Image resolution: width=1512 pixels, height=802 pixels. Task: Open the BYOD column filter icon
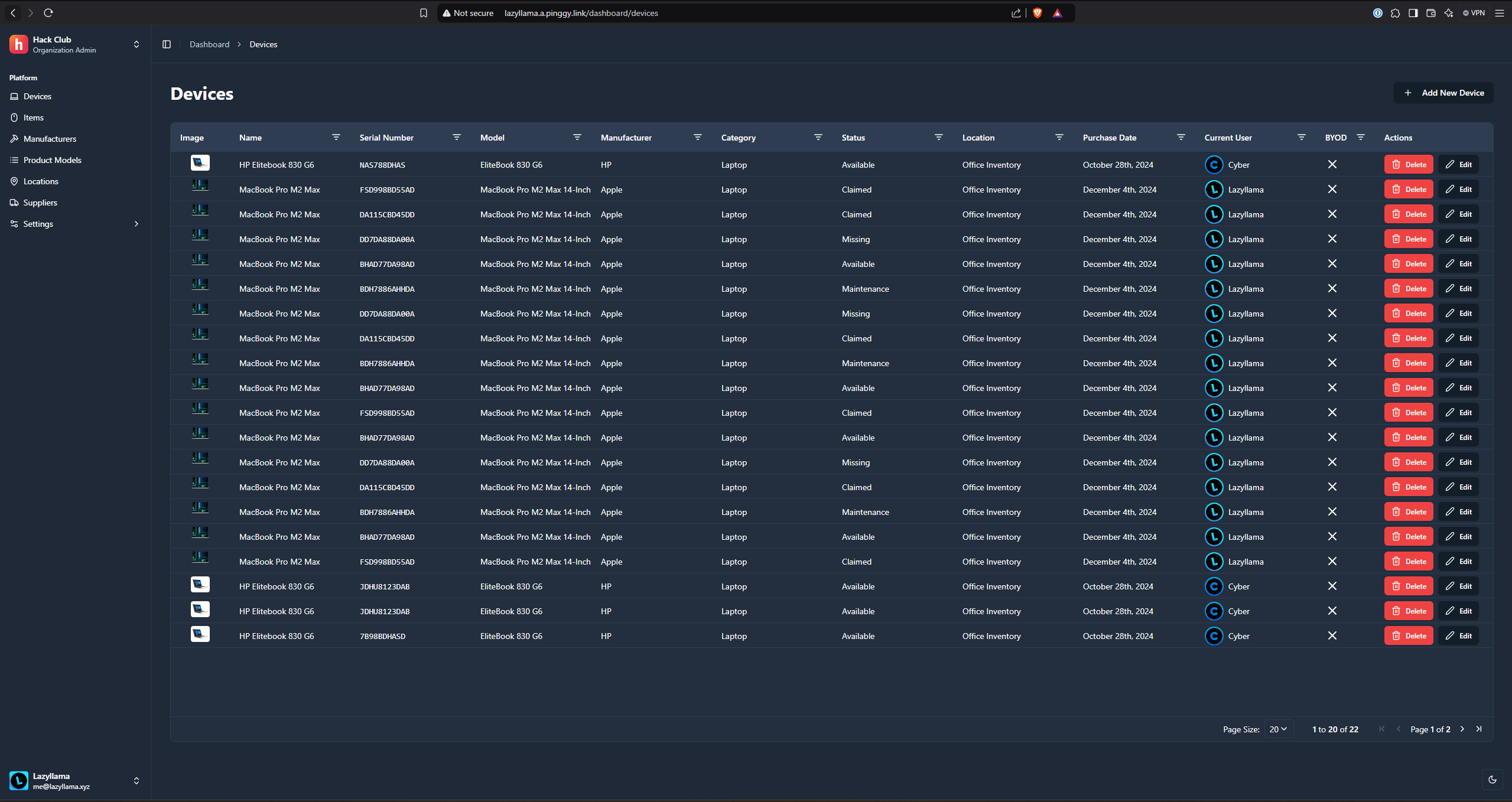(x=1361, y=137)
